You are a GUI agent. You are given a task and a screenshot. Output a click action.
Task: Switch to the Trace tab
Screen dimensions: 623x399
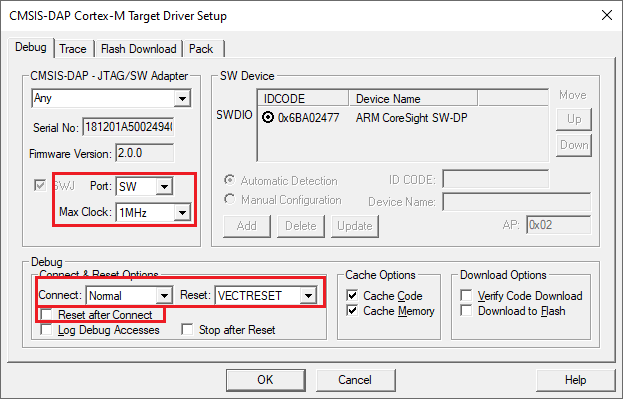[73, 49]
